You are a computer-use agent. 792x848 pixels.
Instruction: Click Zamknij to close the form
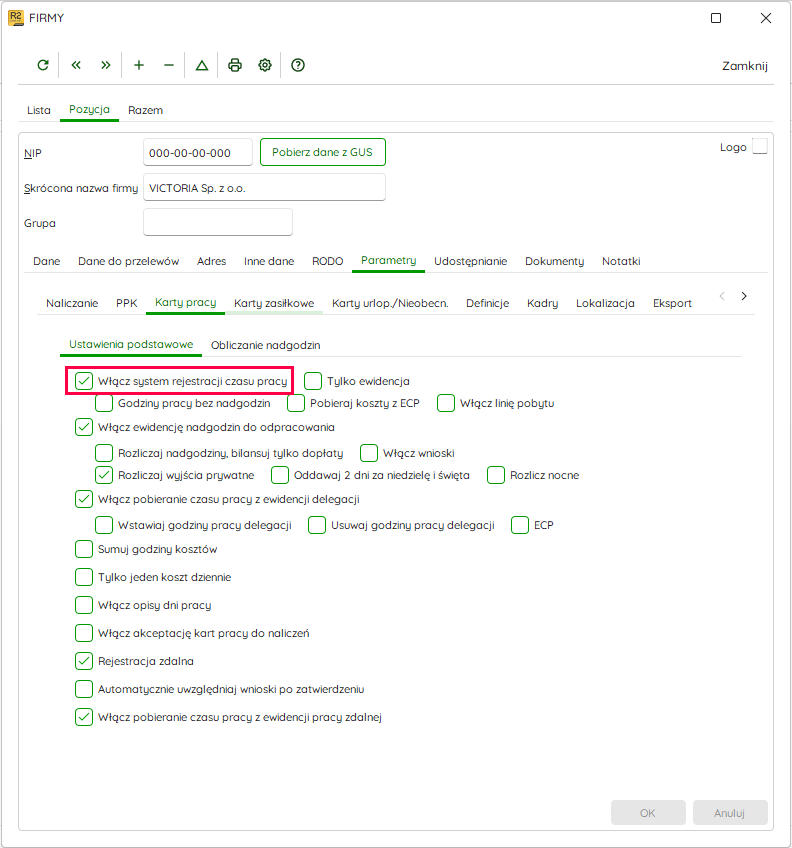pos(745,66)
